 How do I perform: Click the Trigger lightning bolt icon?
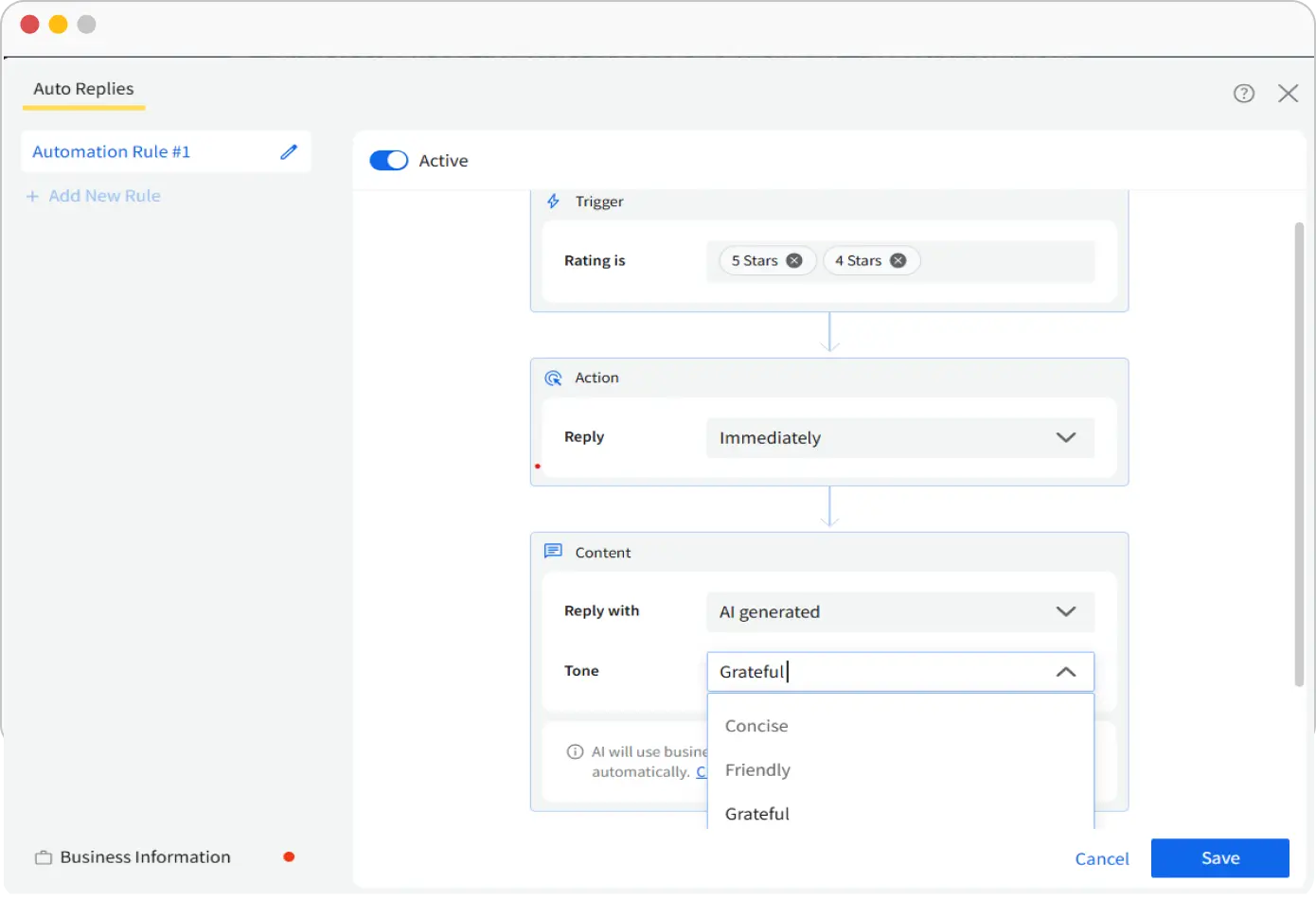coord(553,201)
